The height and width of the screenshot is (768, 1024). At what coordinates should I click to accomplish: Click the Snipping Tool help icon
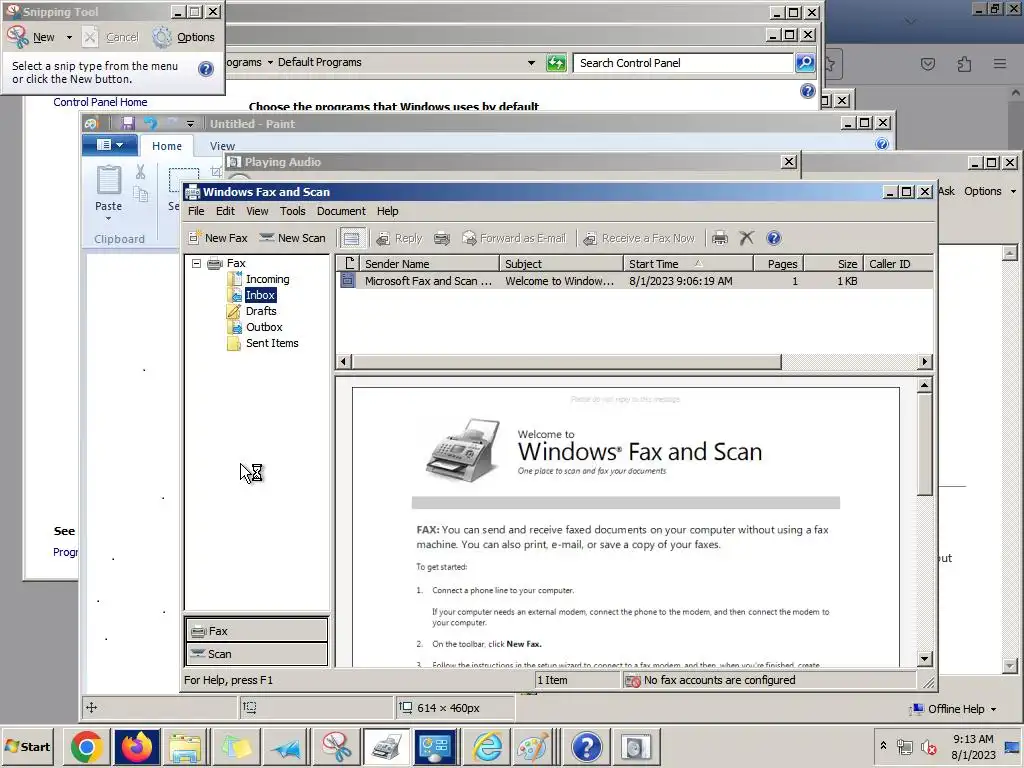click(x=206, y=69)
